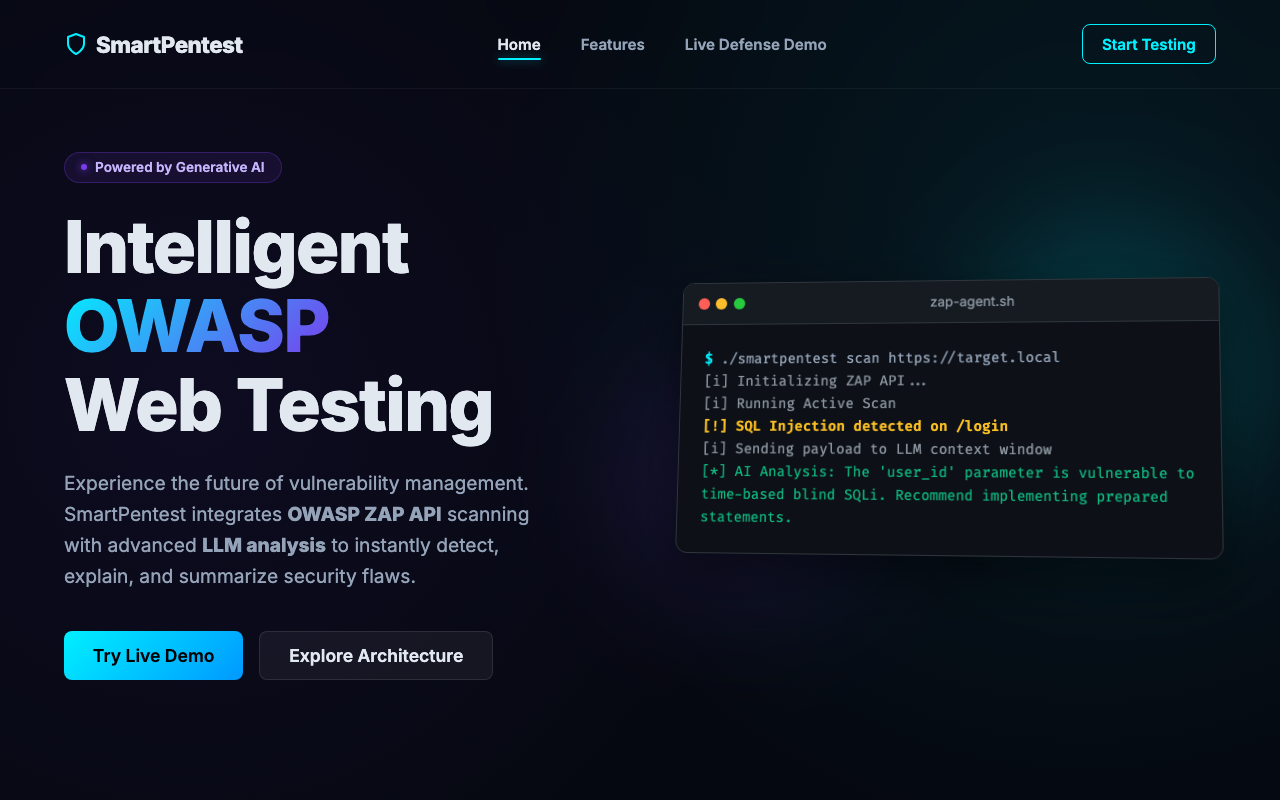Click the purple dot in the AI badge
1280x800 pixels.
[82, 167]
